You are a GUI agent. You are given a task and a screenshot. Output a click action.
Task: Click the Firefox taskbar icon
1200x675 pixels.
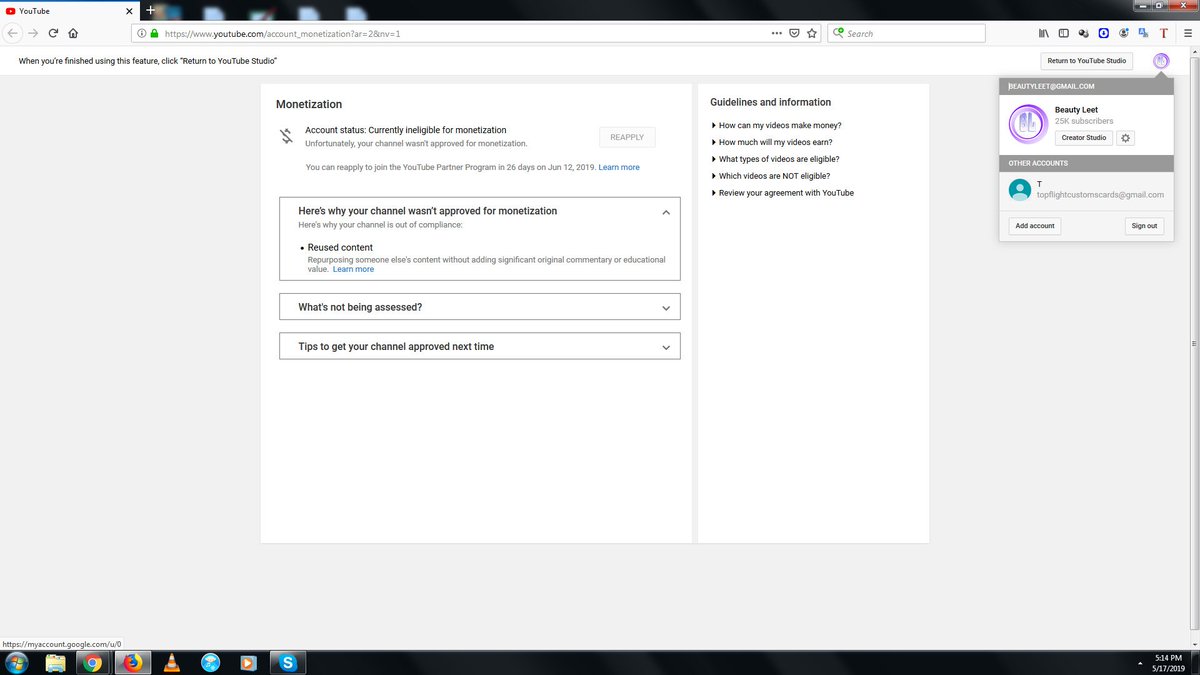pos(132,662)
